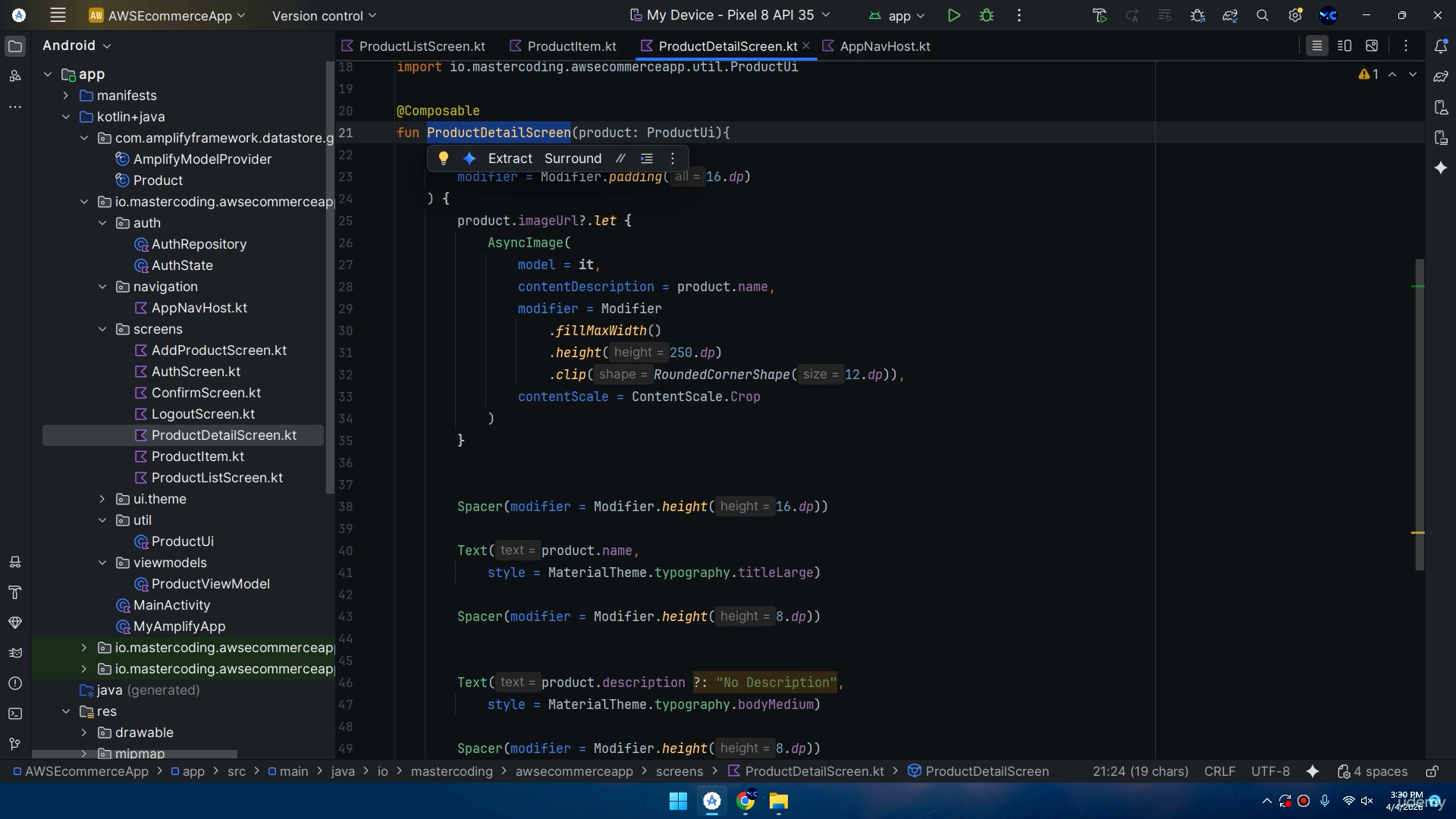Open the Gemini sparkle tool window in the right sidebar

pyautogui.click(x=1441, y=168)
